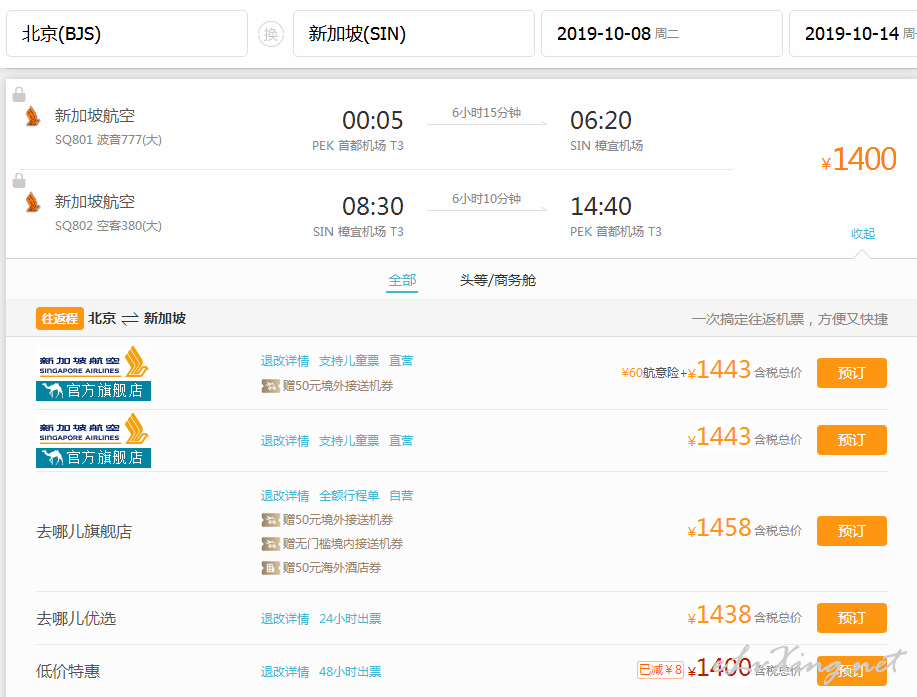Click the 已减¥8 discount badge
This screenshot has height=697, width=917.
tap(660, 670)
